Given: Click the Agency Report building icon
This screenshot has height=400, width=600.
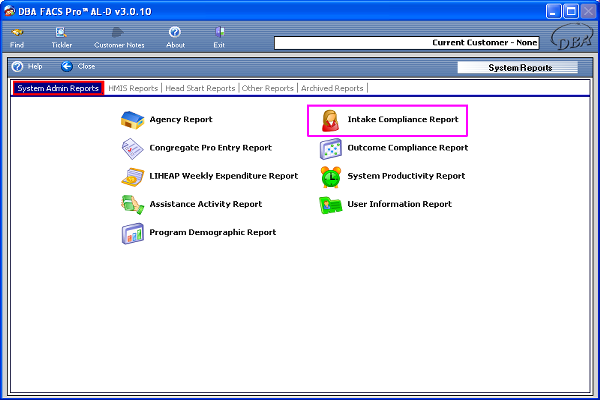Looking at the screenshot, I should tap(132, 120).
